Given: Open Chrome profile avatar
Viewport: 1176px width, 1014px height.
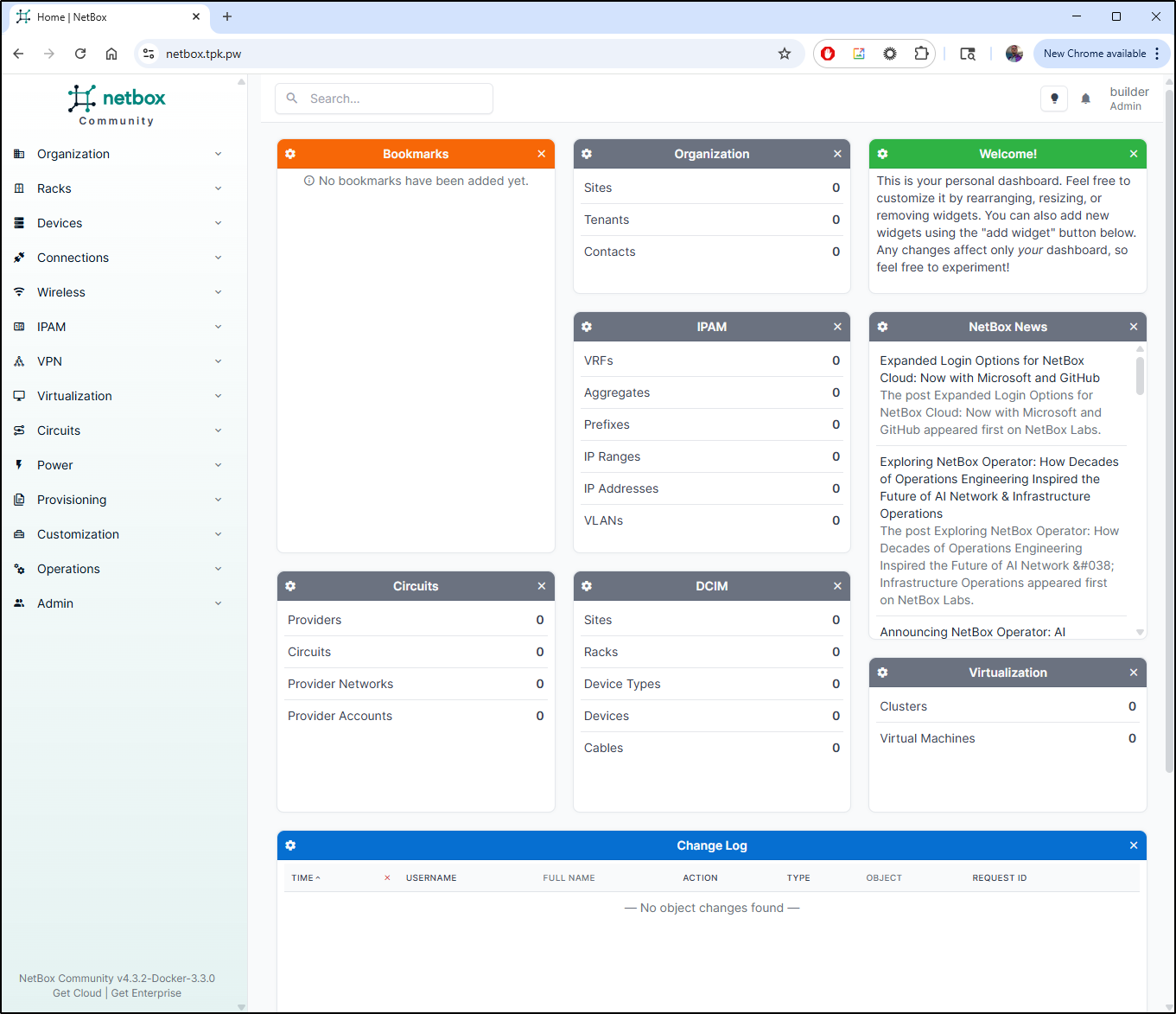Looking at the screenshot, I should point(1014,54).
